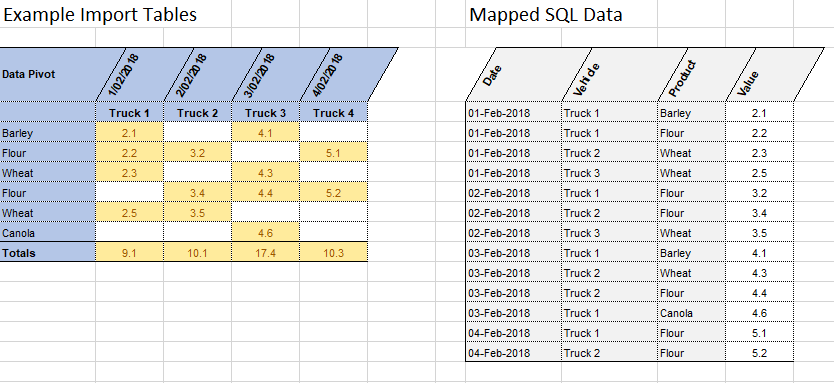834x383 pixels.
Task: Select 04-Feb-2018 in the SQL row valued 5.1
Action: pyautogui.click(x=514, y=333)
